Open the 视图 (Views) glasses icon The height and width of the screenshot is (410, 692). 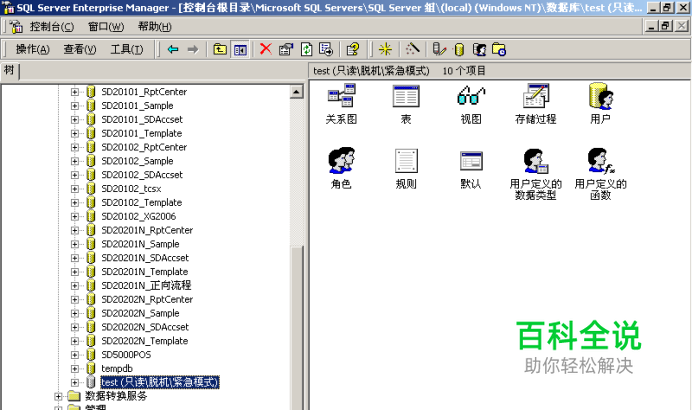[x=471, y=96]
